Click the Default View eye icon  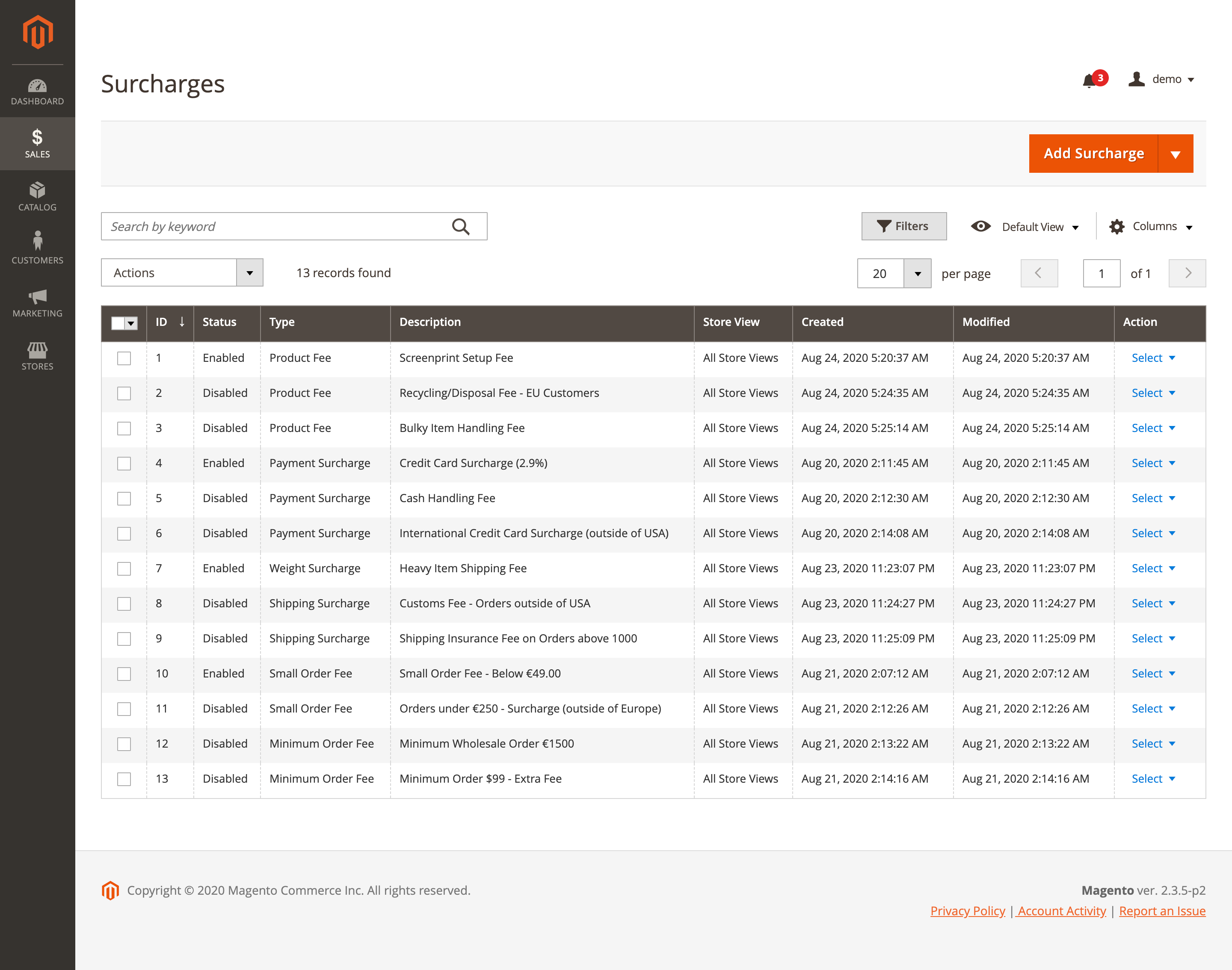tap(980, 226)
